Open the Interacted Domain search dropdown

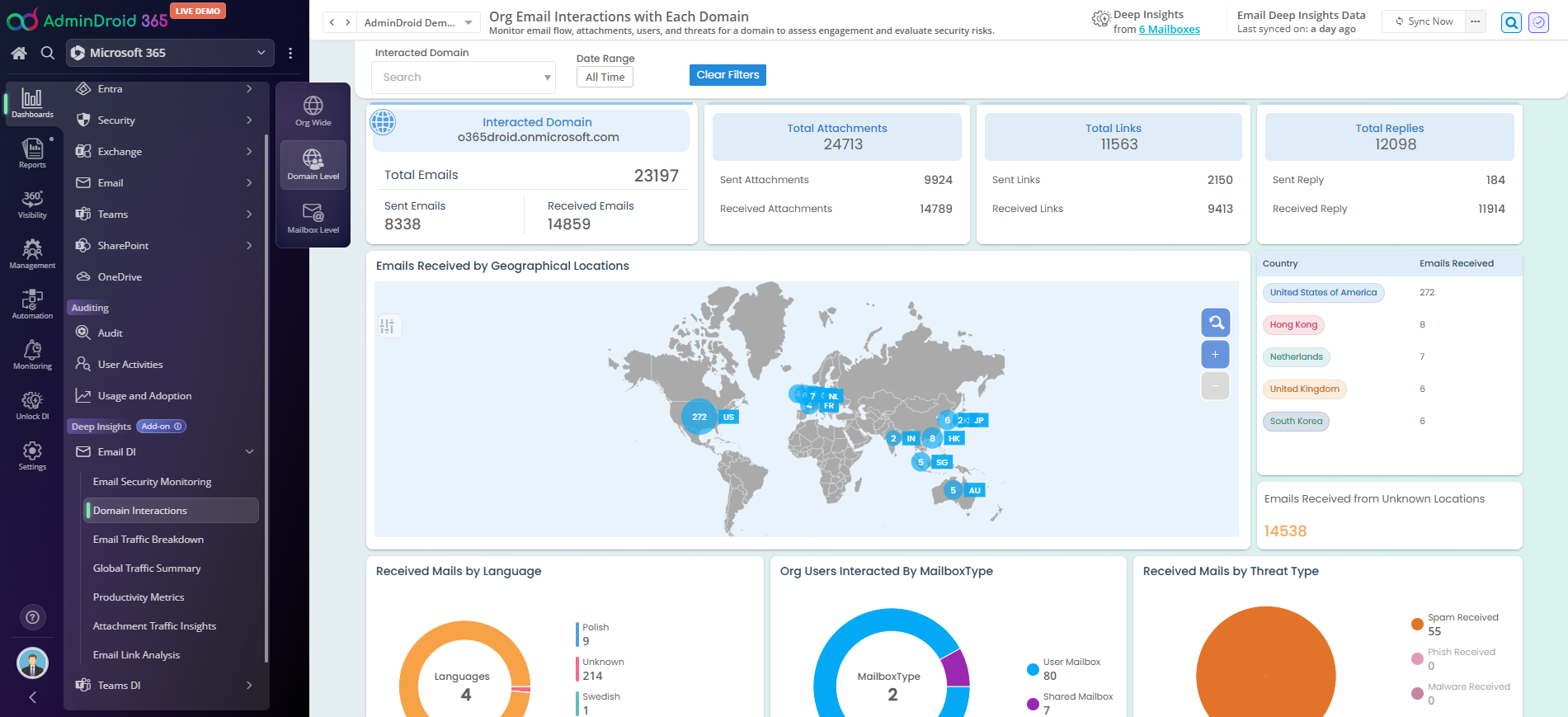click(464, 78)
